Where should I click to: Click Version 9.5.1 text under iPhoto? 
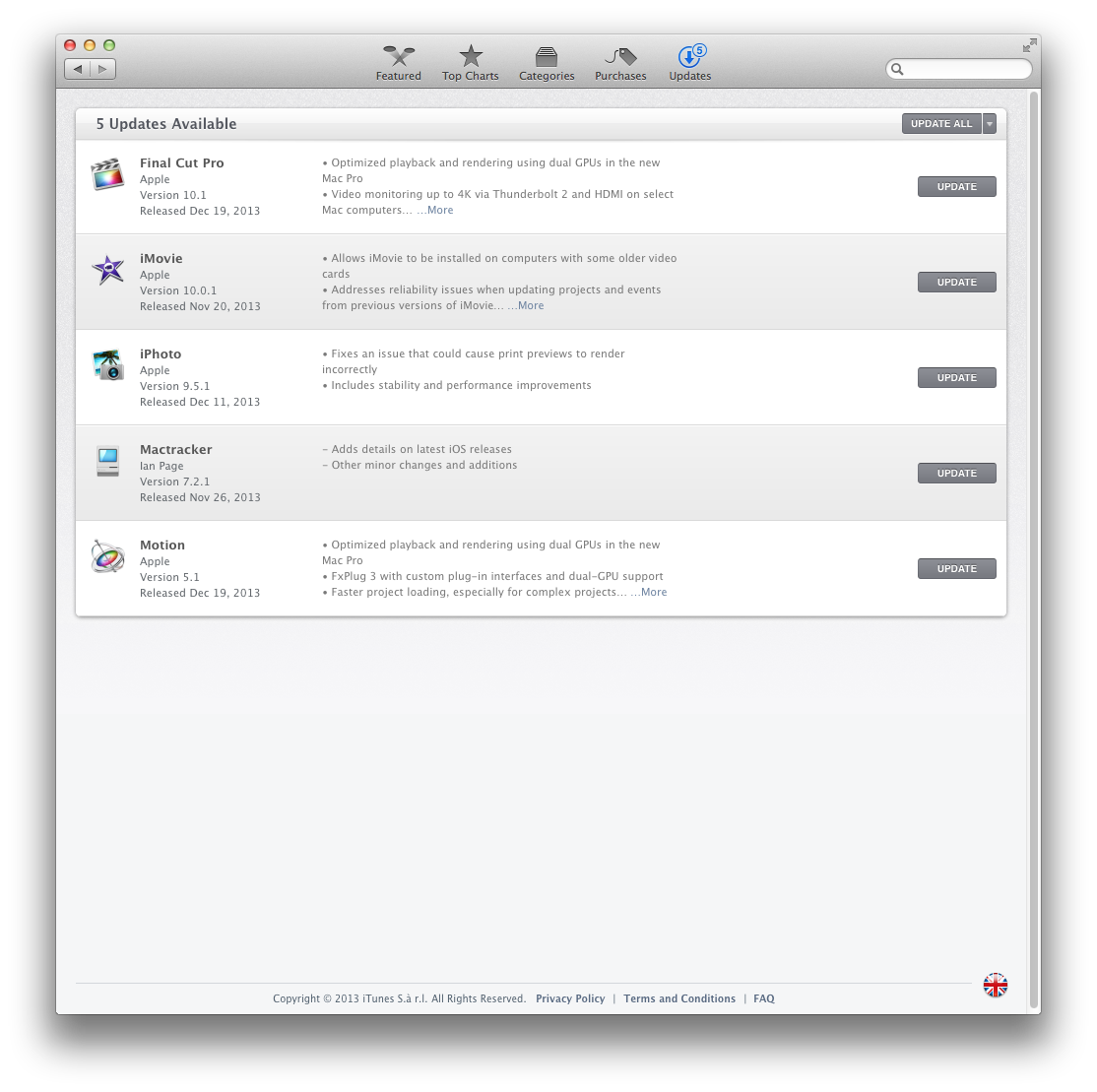coord(175,386)
